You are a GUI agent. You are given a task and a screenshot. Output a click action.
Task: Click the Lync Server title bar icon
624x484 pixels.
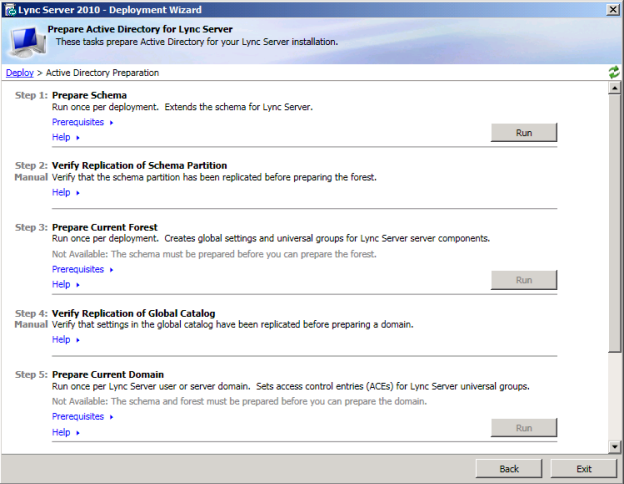click(x=9, y=9)
